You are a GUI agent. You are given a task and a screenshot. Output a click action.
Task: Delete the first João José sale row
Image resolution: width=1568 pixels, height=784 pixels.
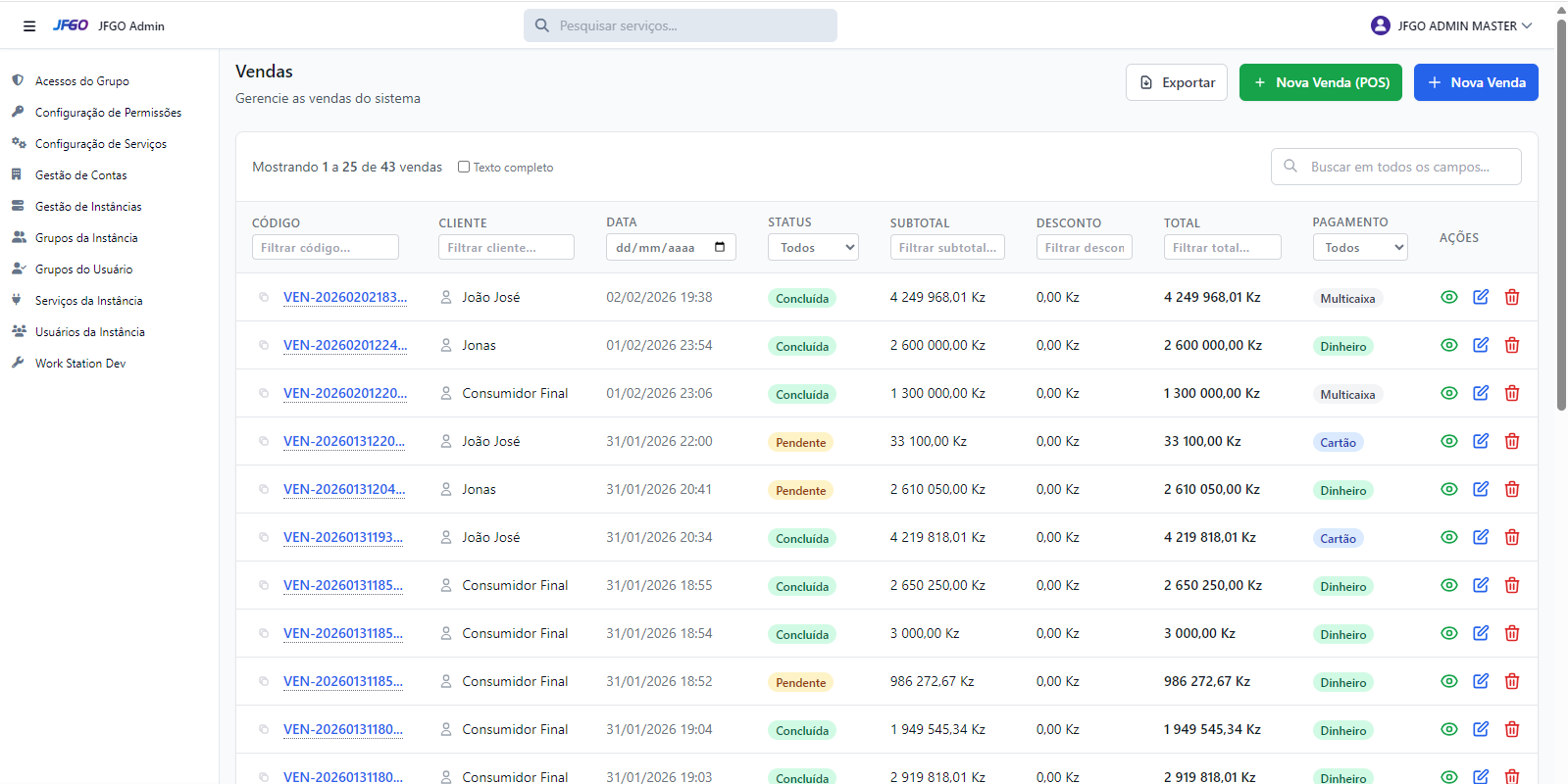(1512, 297)
